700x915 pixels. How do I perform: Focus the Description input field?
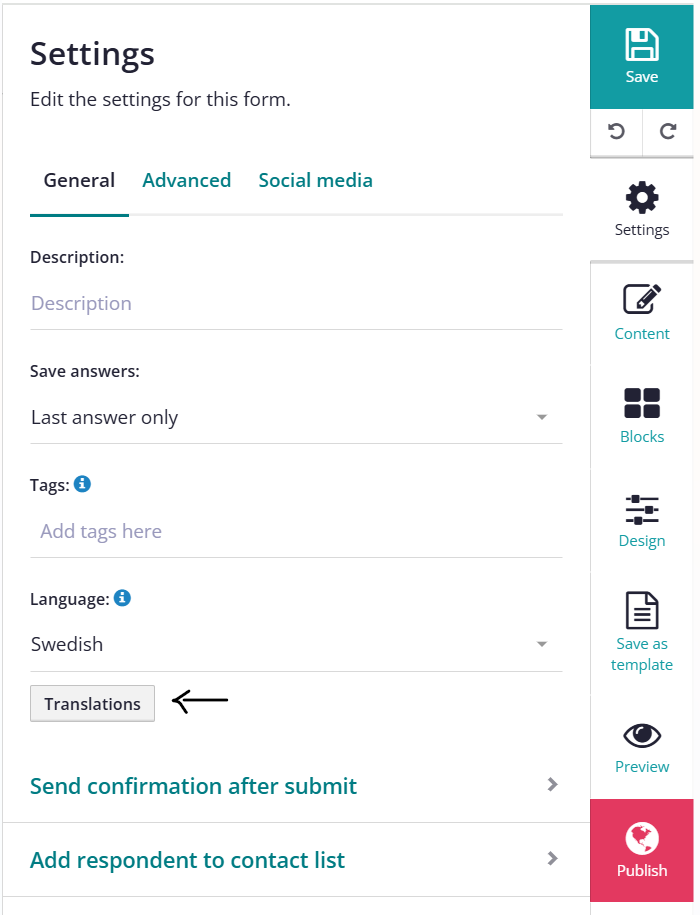(x=296, y=303)
